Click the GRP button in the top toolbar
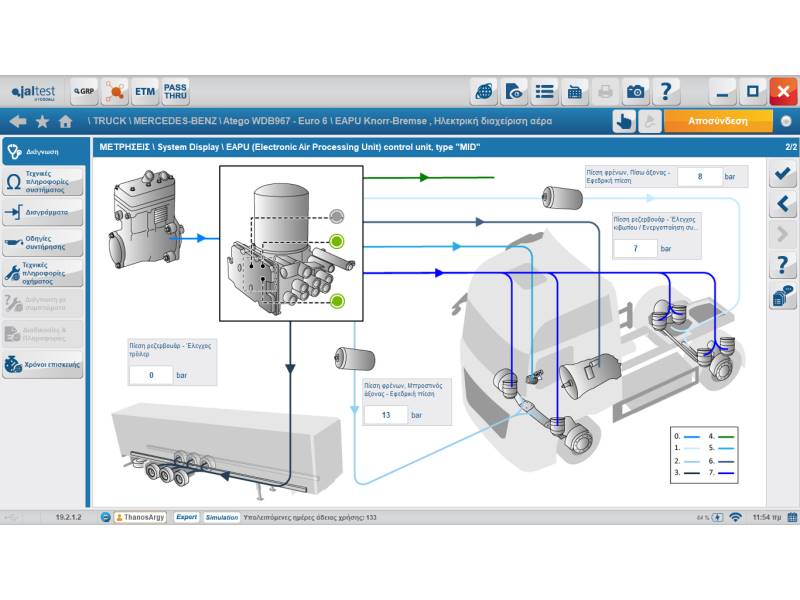 coord(83,92)
